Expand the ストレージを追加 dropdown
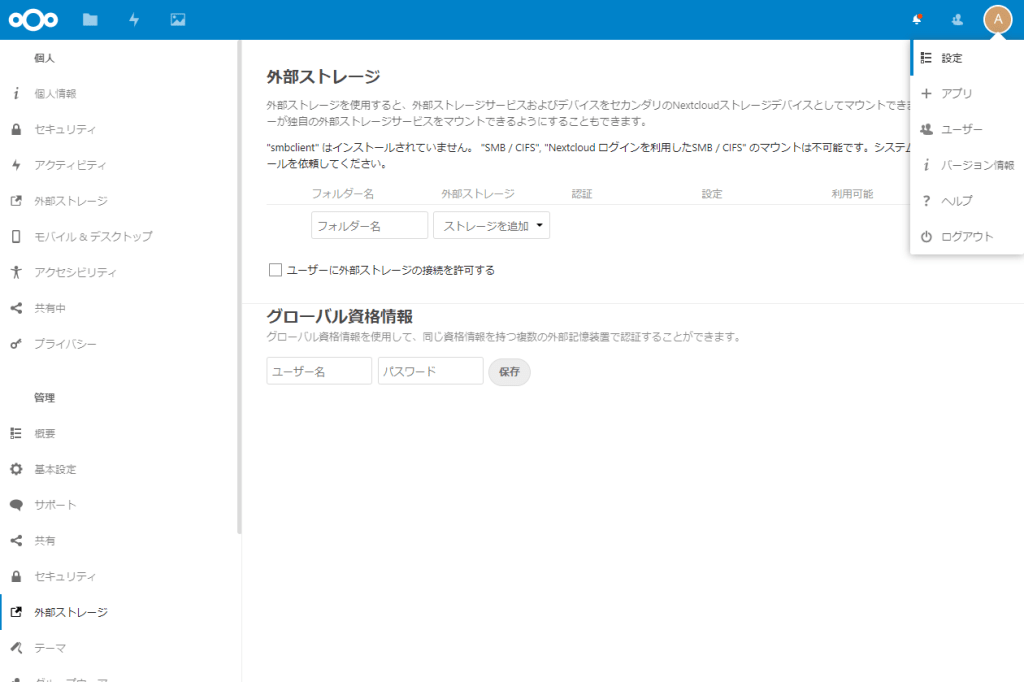 491,225
